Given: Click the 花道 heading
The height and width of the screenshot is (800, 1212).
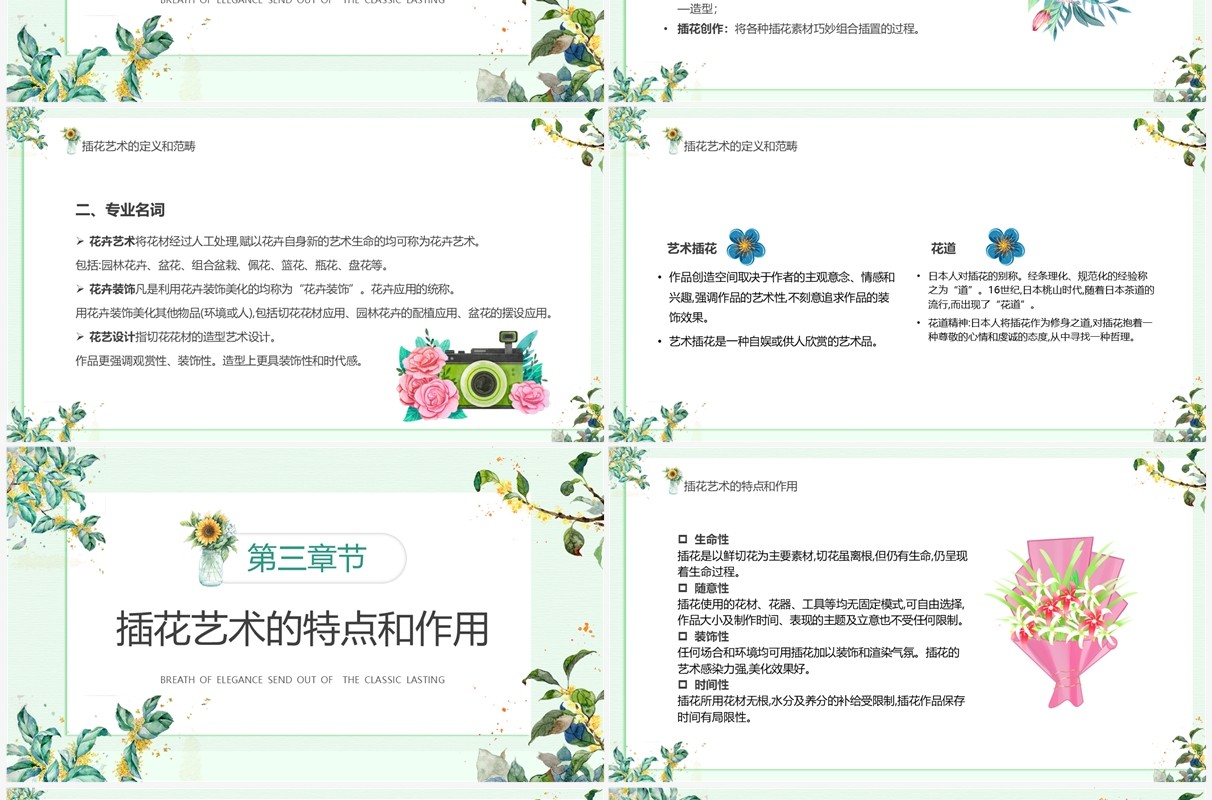Looking at the screenshot, I should [x=943, y=248].
